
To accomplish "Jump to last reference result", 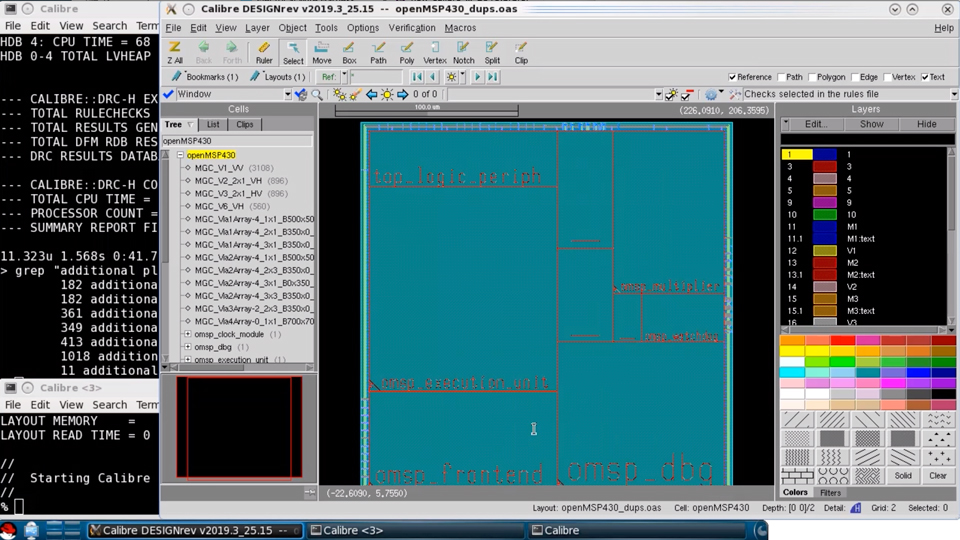I will pos(493,77).
